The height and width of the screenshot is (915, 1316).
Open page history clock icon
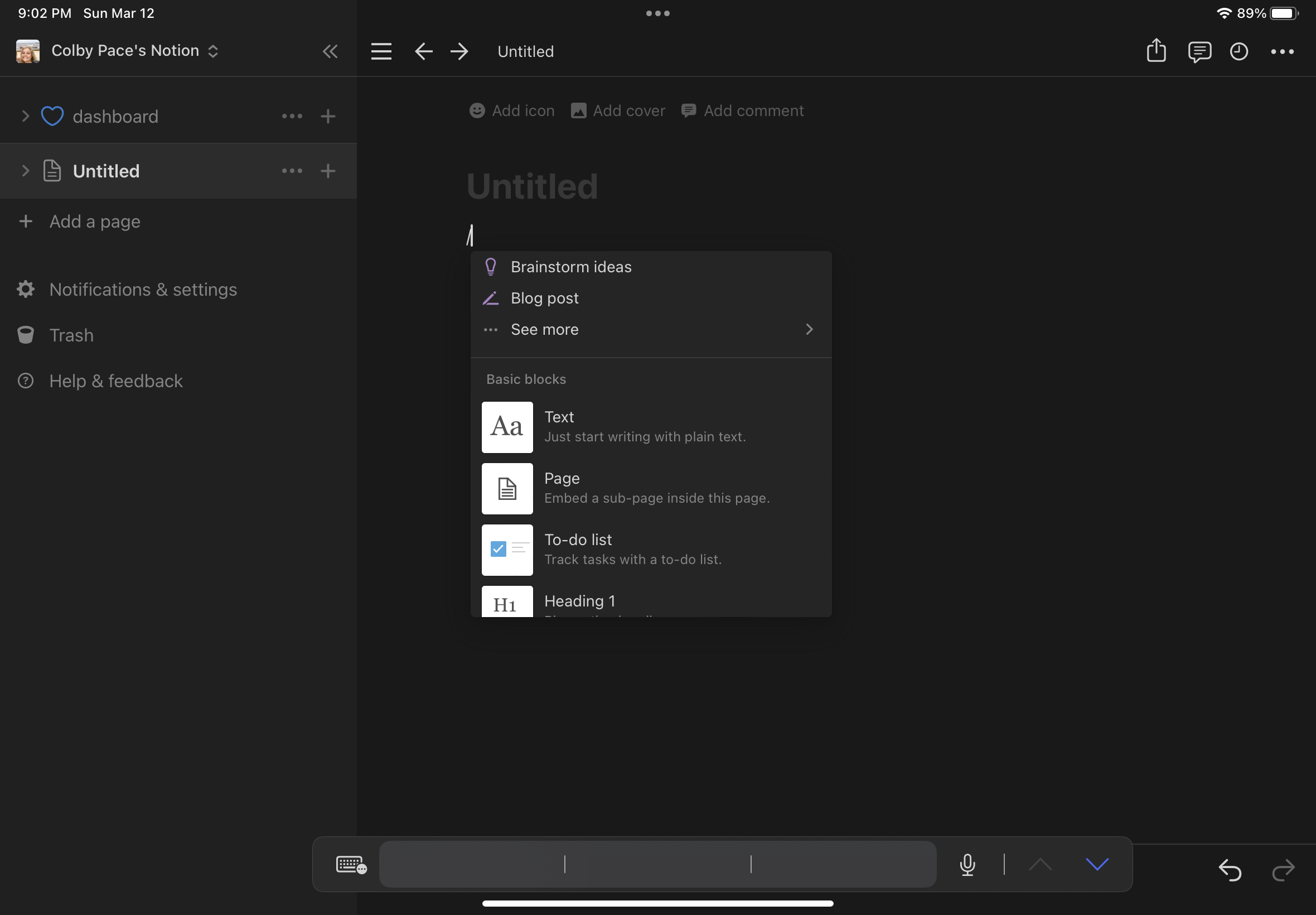[x=1238, y=51]
